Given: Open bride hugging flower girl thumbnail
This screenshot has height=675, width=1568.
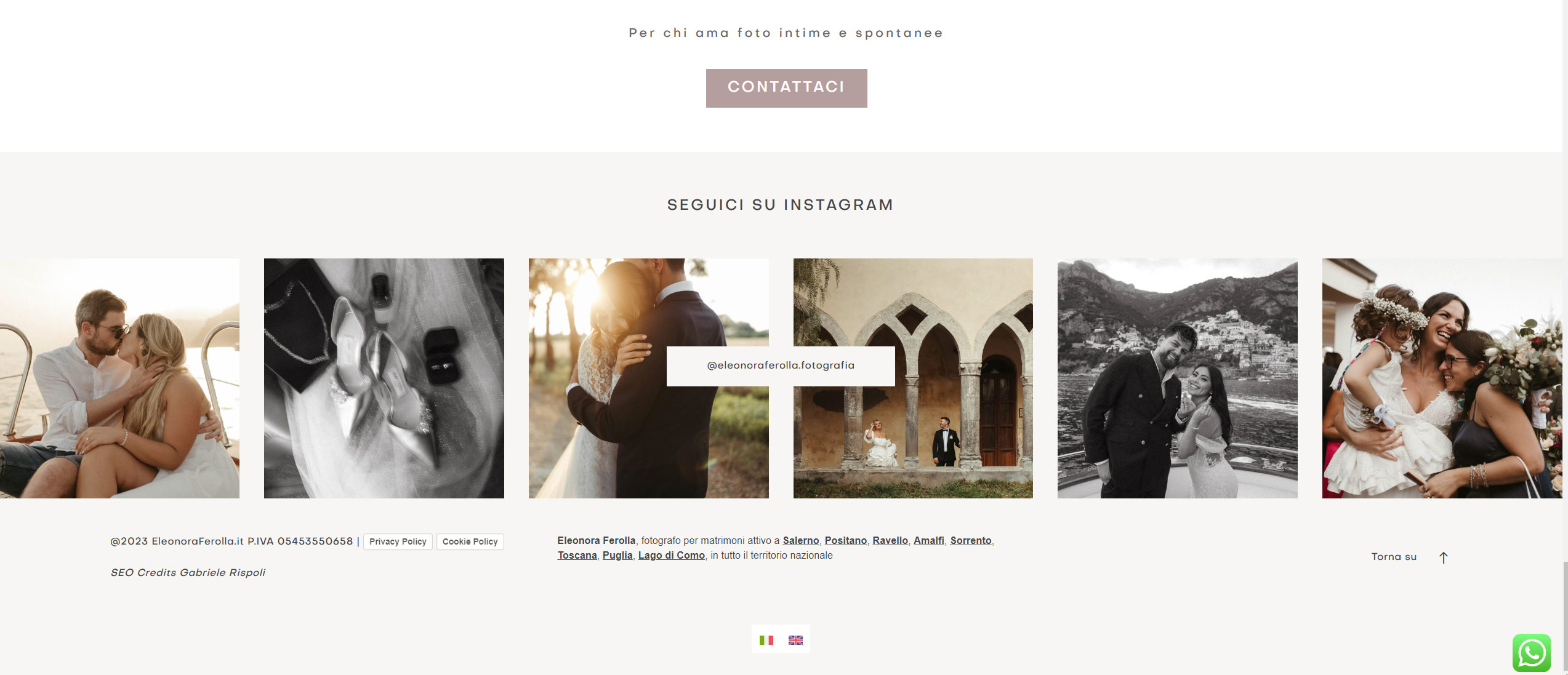Looking at the screenshot, I should pyautogui.click(x=1442, y=378).
